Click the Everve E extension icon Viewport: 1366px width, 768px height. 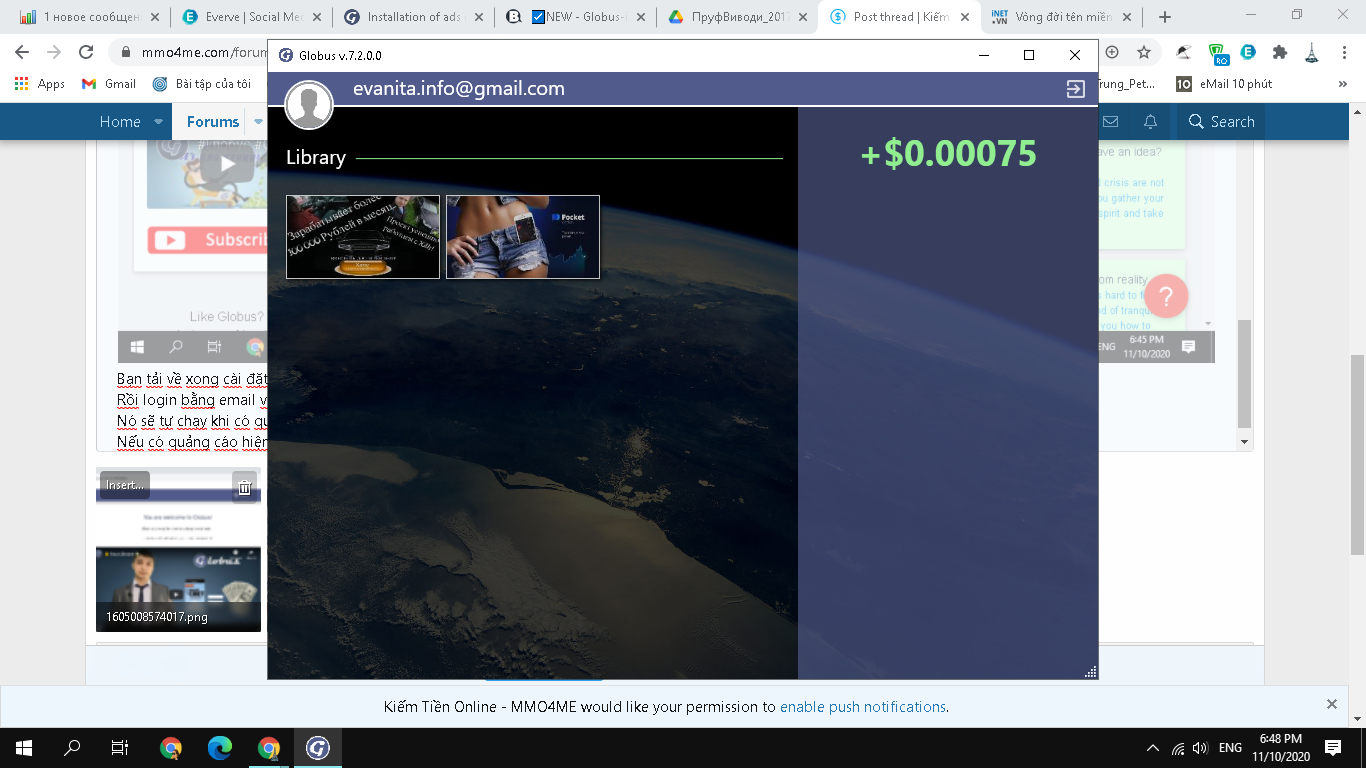pos(1248,52)
